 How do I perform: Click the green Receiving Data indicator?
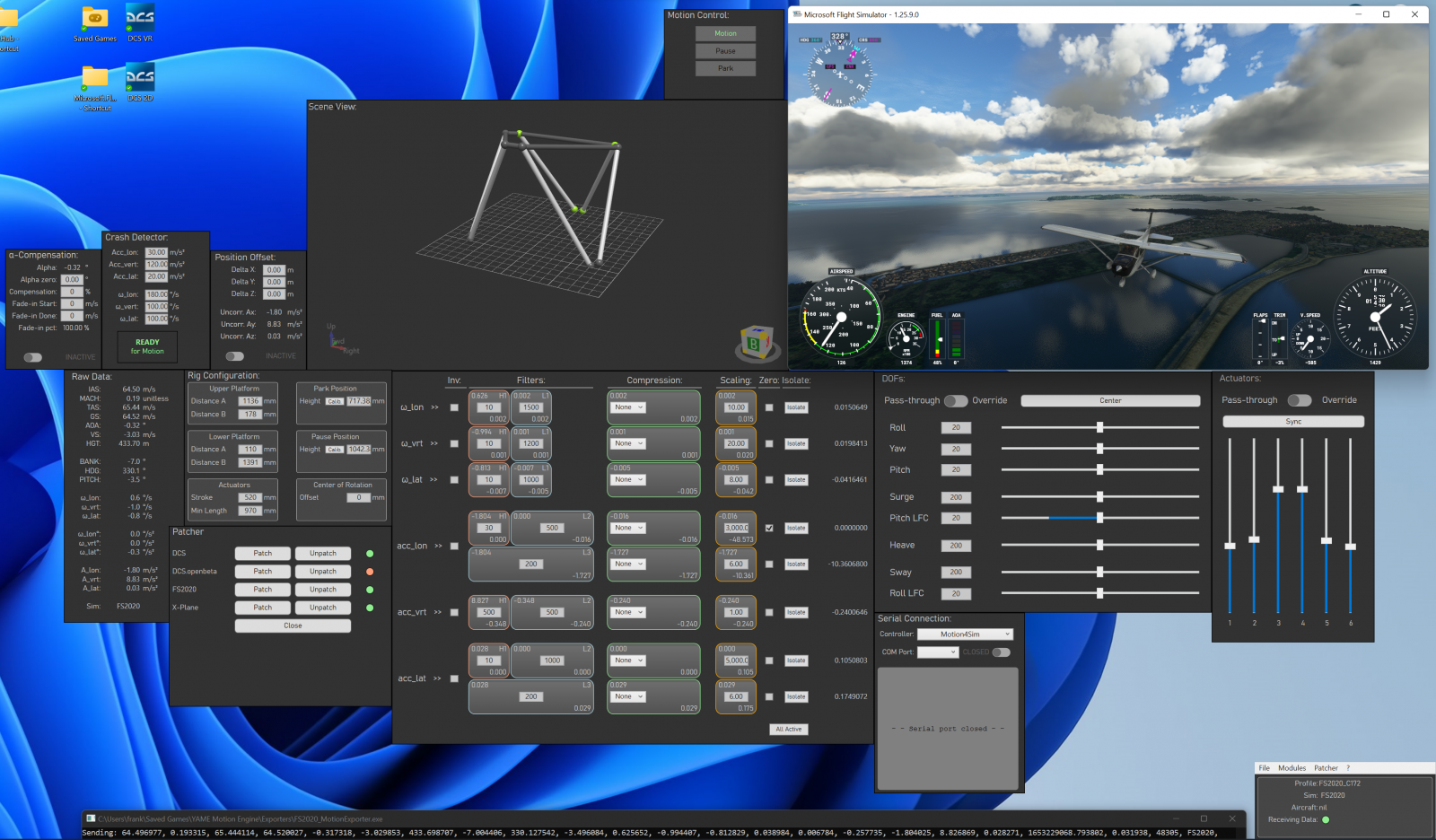coord(1326,819)
